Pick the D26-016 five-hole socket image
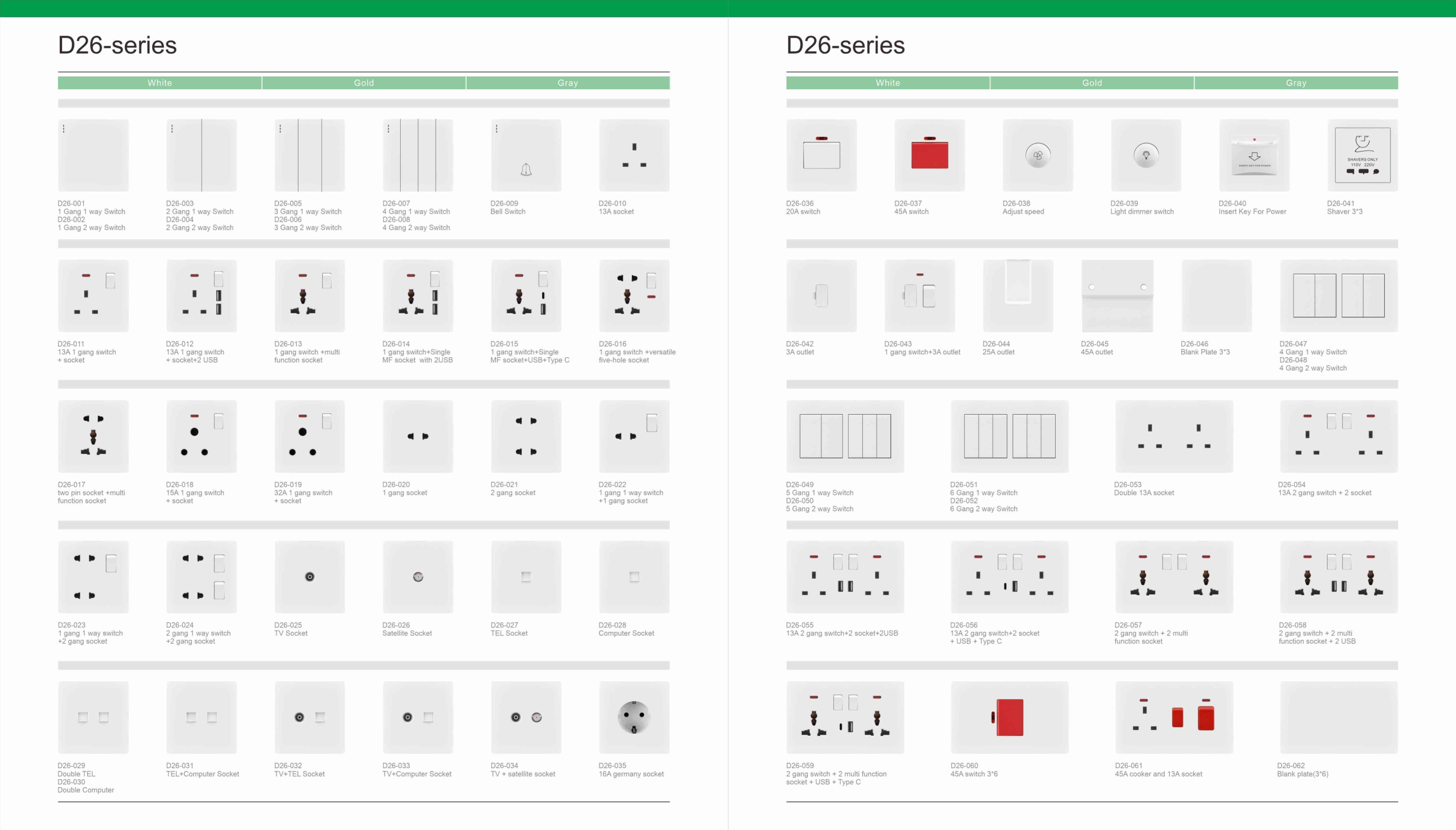This screenshot has width=1456, height=830. (x=635, y=296)
